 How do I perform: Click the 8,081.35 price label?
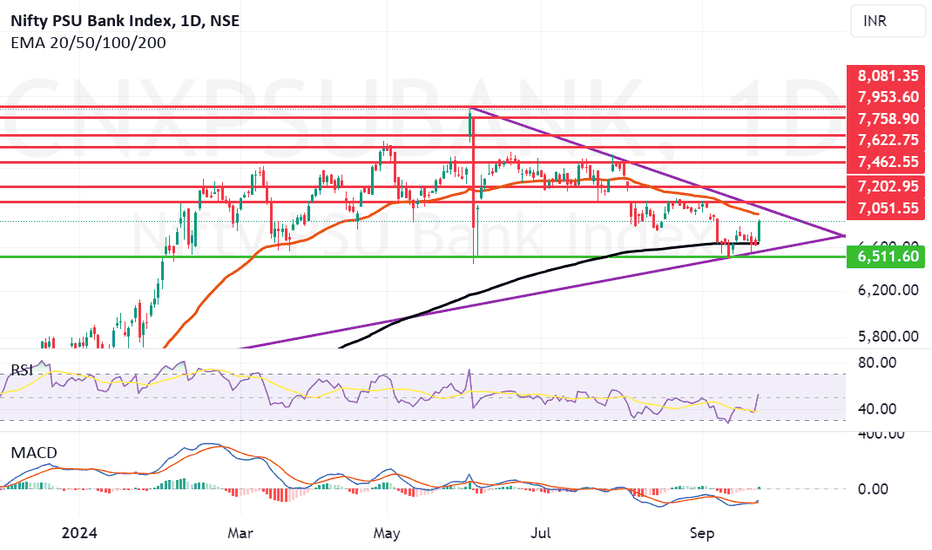pos(886,76)
